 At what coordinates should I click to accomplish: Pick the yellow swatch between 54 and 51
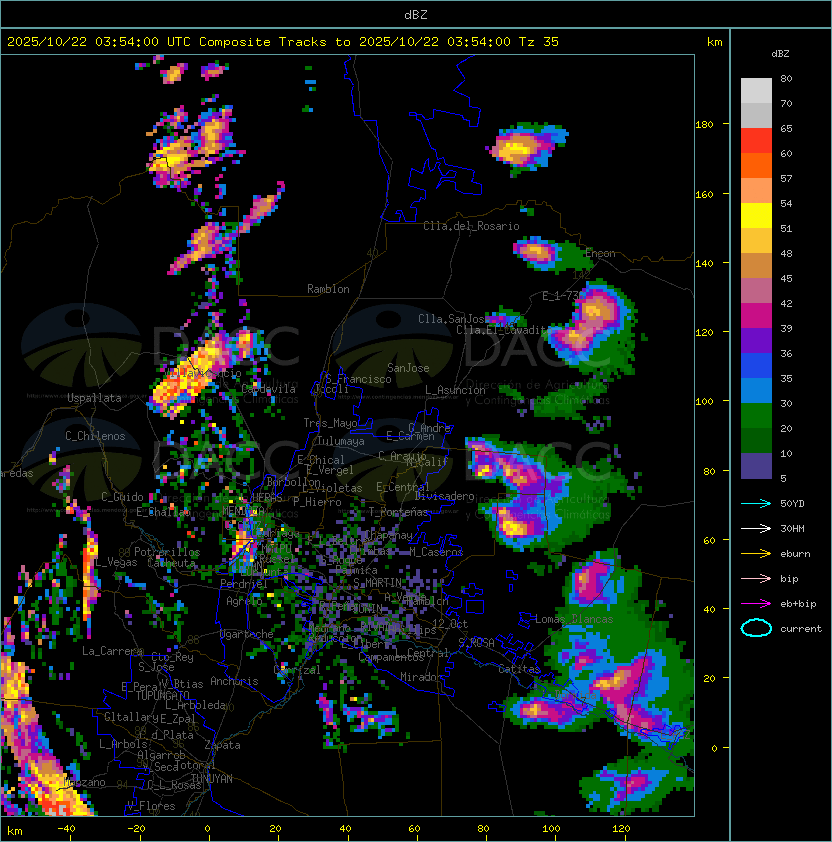tap(756, 216)
